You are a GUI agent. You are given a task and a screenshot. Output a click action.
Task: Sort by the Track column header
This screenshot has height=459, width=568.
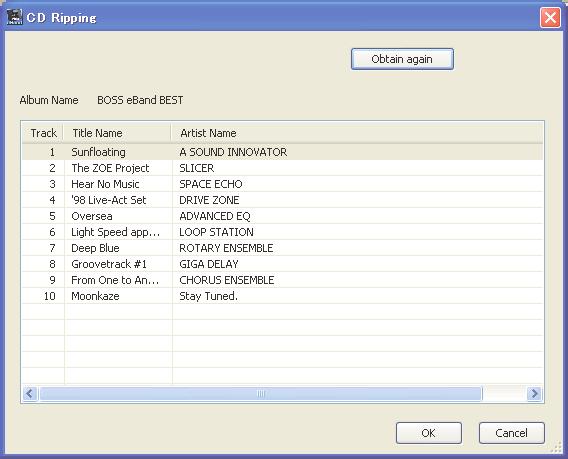tap(43, 133)
